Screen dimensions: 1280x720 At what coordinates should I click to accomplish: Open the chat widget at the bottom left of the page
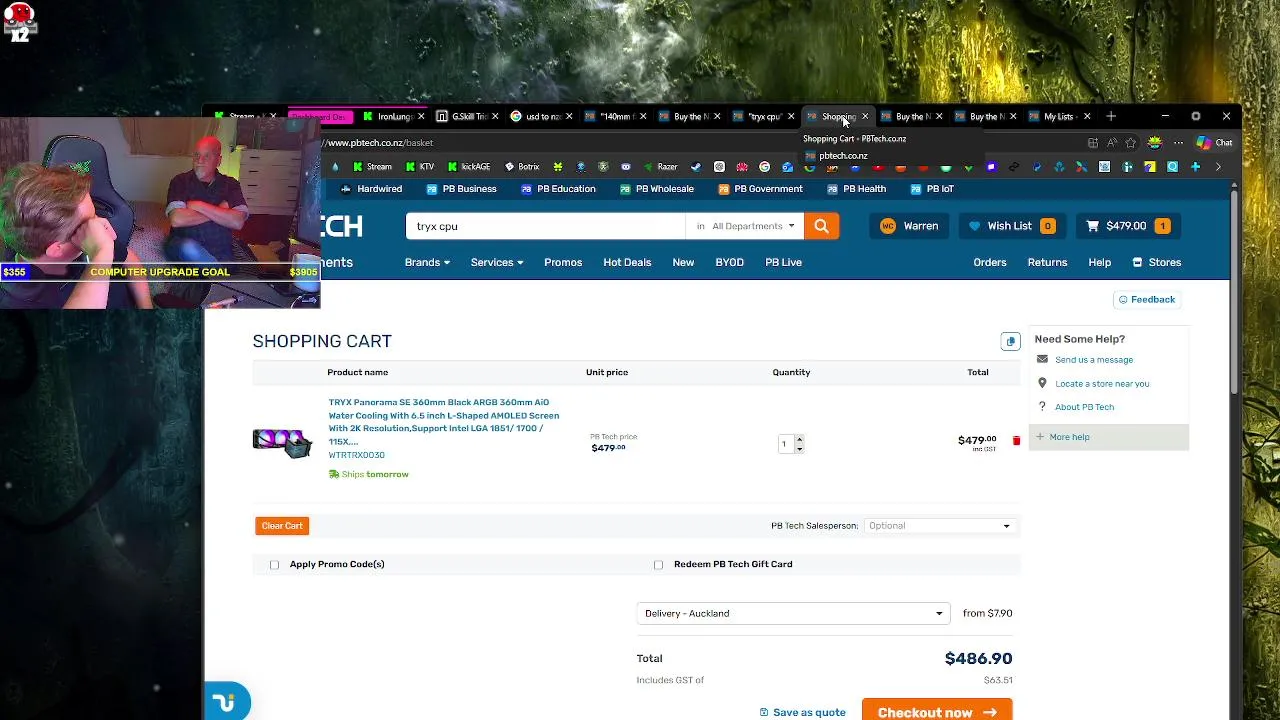226,702
